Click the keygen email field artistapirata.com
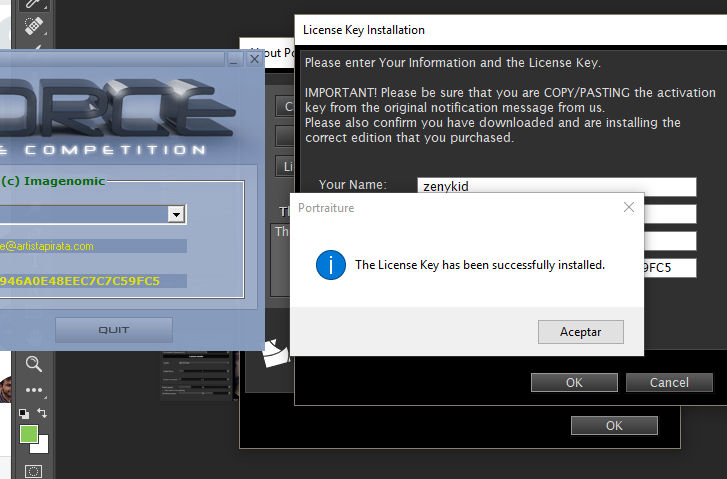 [93, 246]
